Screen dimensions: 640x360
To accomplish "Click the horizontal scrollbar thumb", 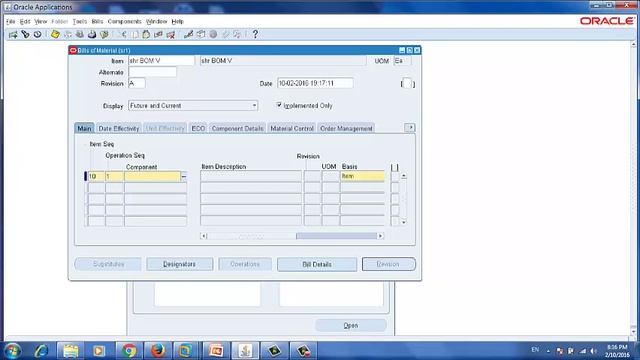I will click(x=336, y=236).
